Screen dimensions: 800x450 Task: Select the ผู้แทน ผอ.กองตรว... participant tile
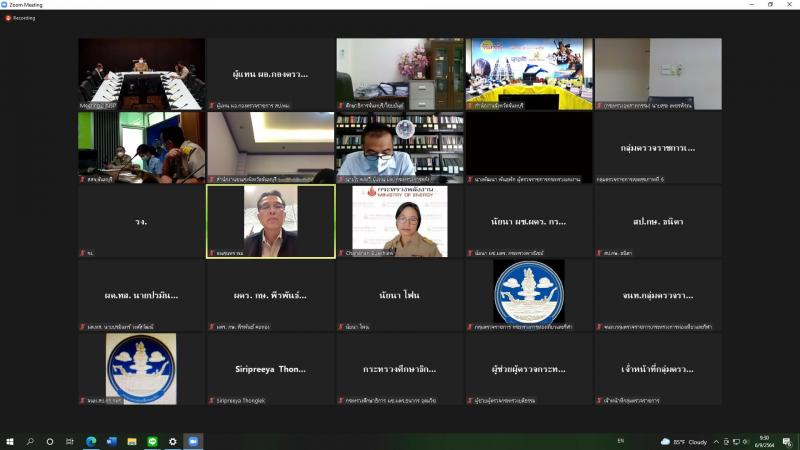point(271,74)
